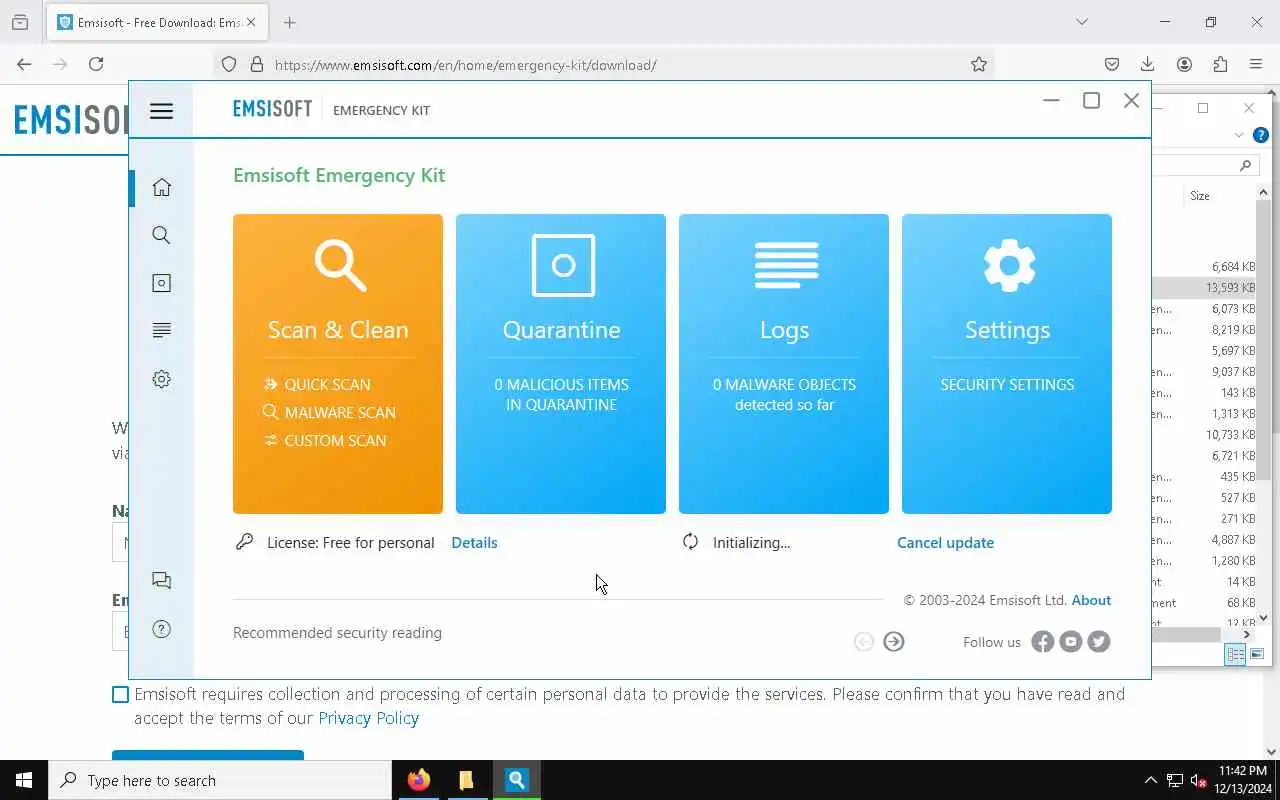Open 0 MALICIOUS ITEMS IN QUARANTINE
Screen dimensions: 1280x800
tap(561, 394)
